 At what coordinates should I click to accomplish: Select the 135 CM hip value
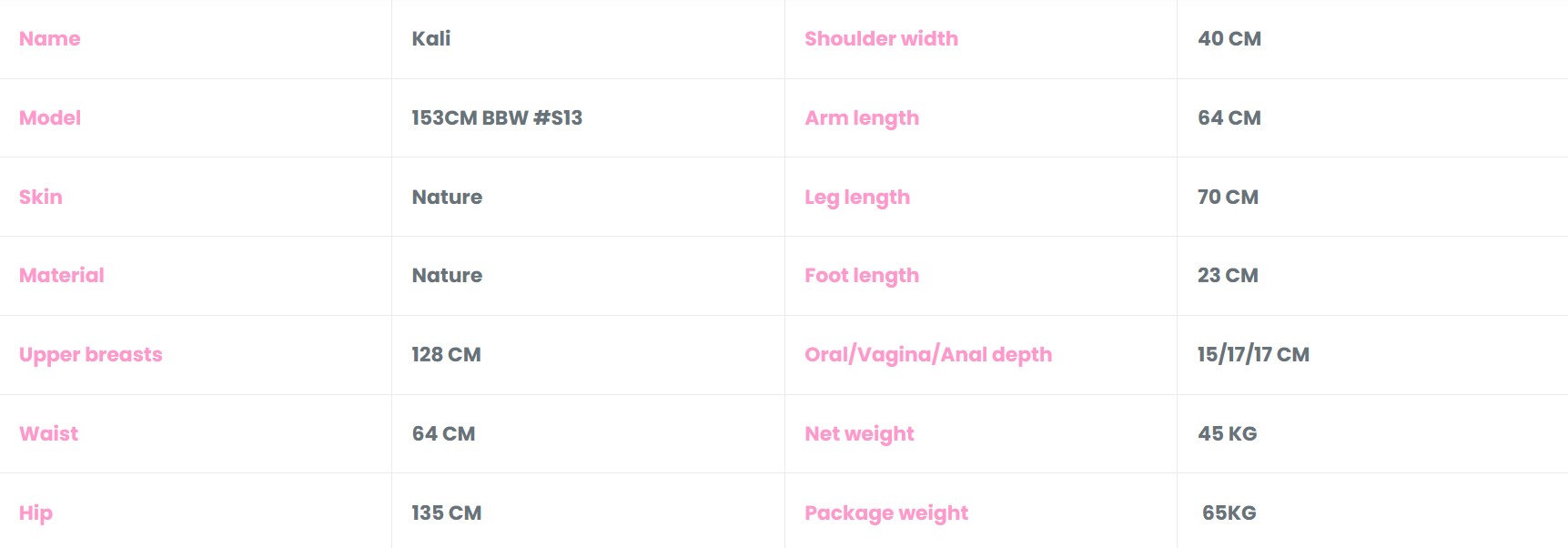click(x=446, y=513)
